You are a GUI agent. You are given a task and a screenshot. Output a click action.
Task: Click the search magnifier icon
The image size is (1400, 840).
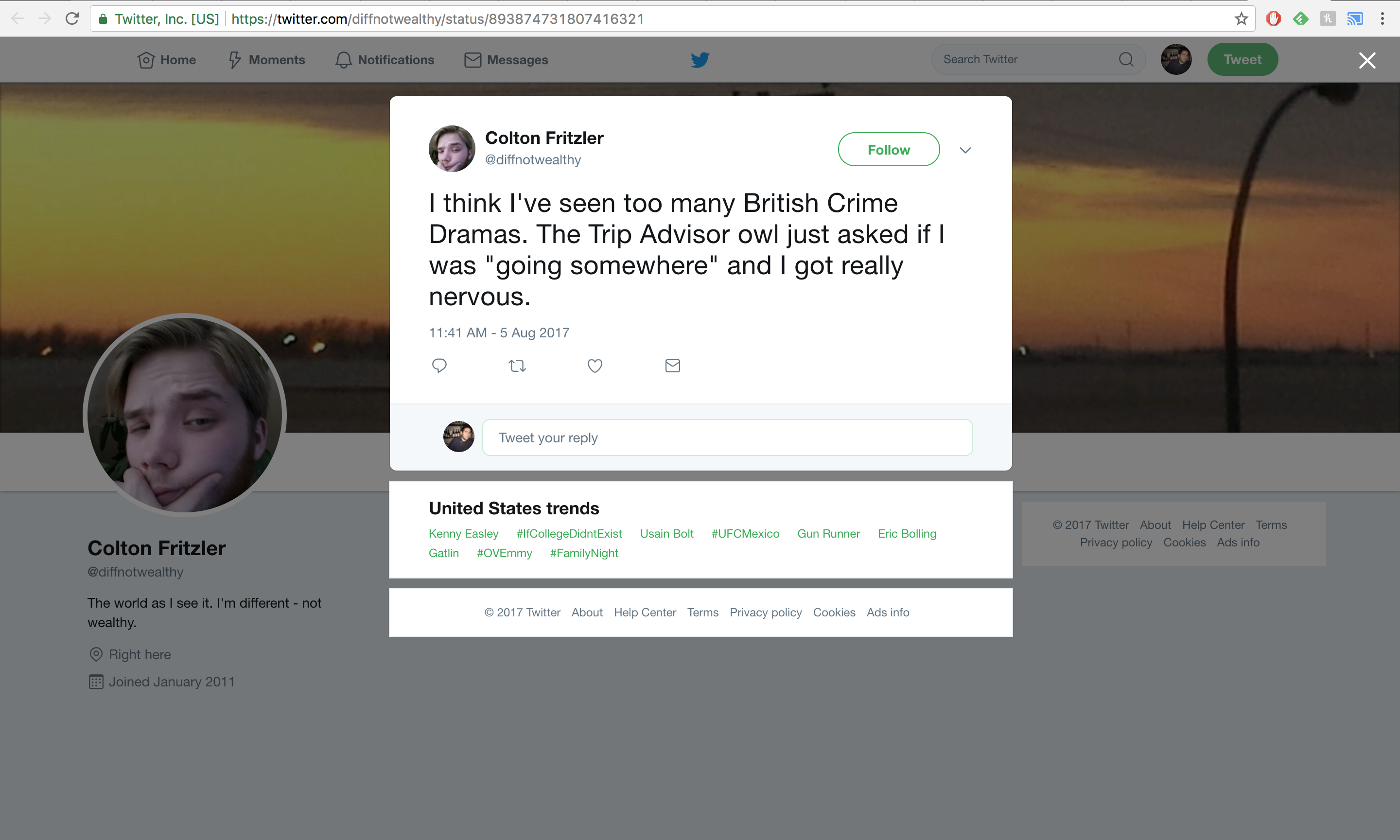1125,59
